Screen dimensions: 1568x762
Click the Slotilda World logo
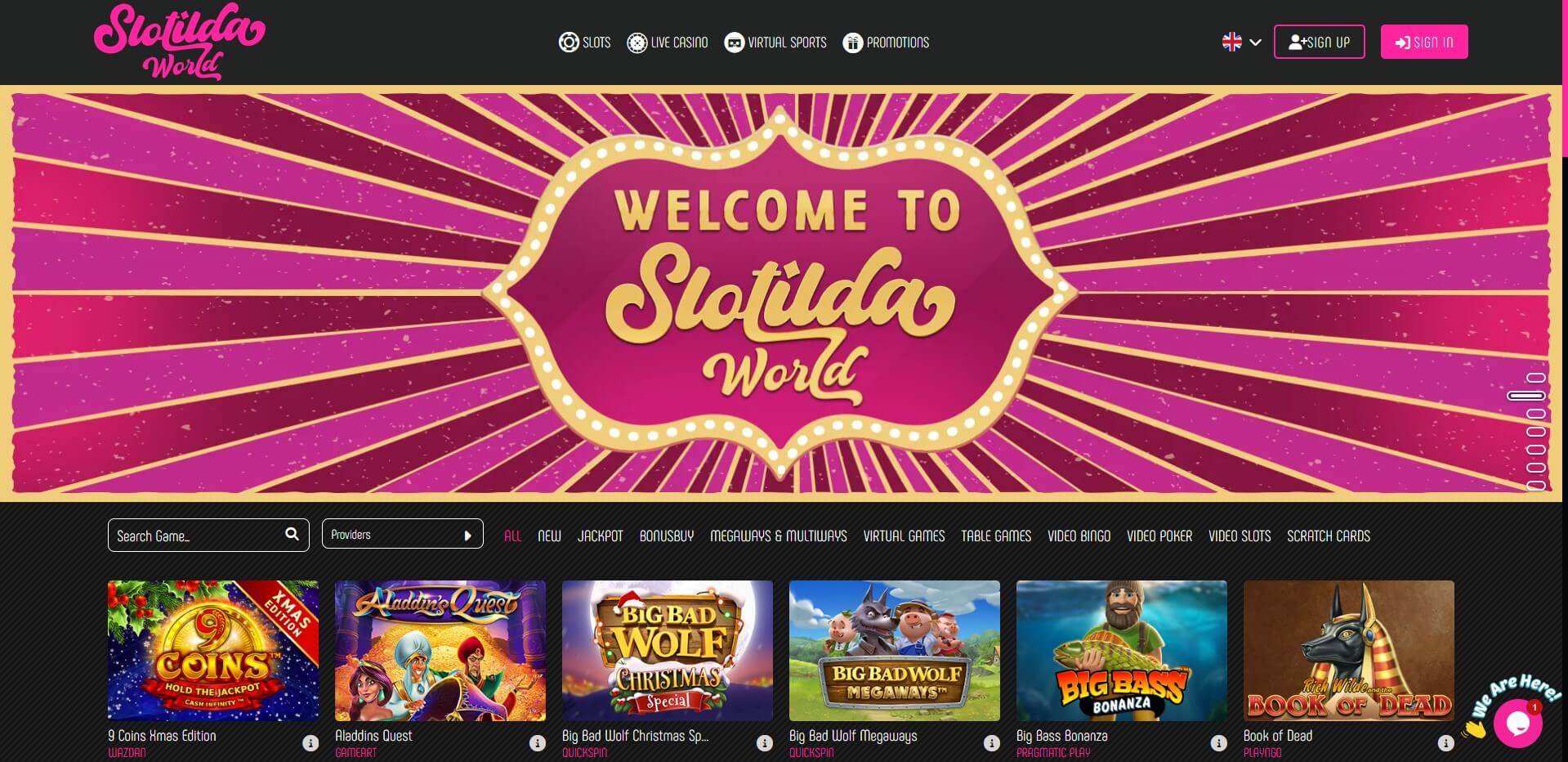(180, 42)
